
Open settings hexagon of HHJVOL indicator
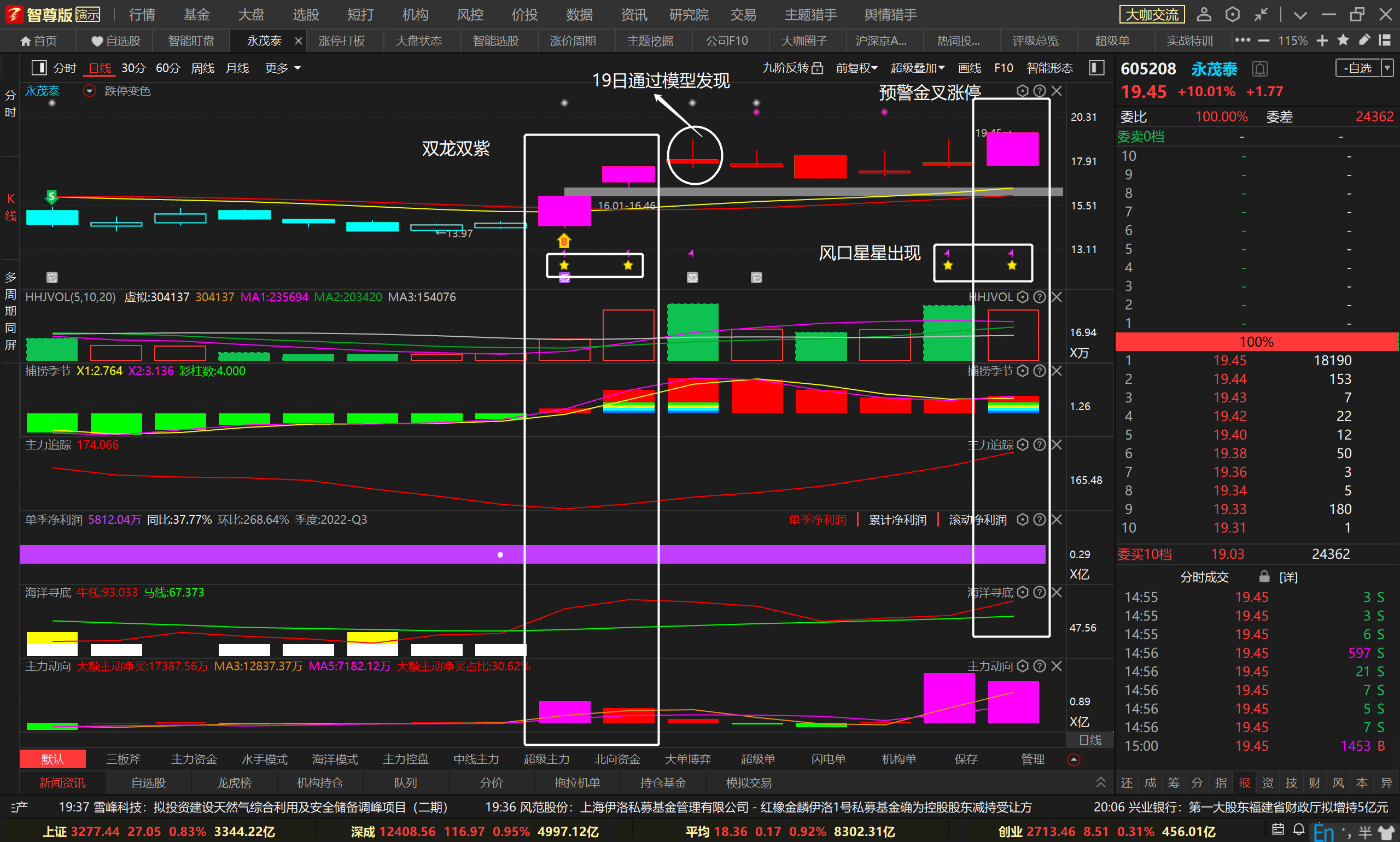coord(1023,297)
